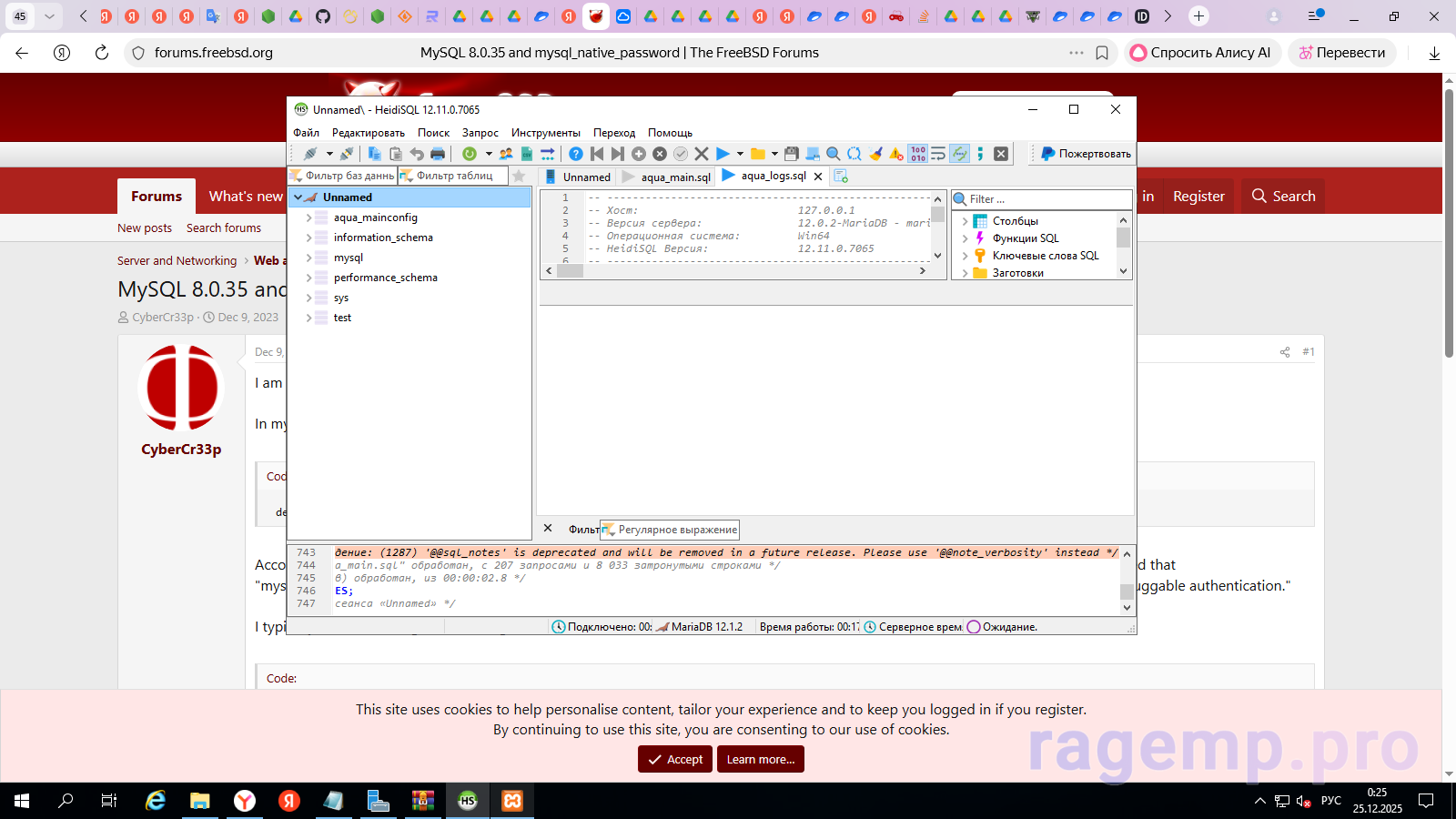1456x819 pixels.
Task: Accept the cookies notice
Action: coord(674,759)
